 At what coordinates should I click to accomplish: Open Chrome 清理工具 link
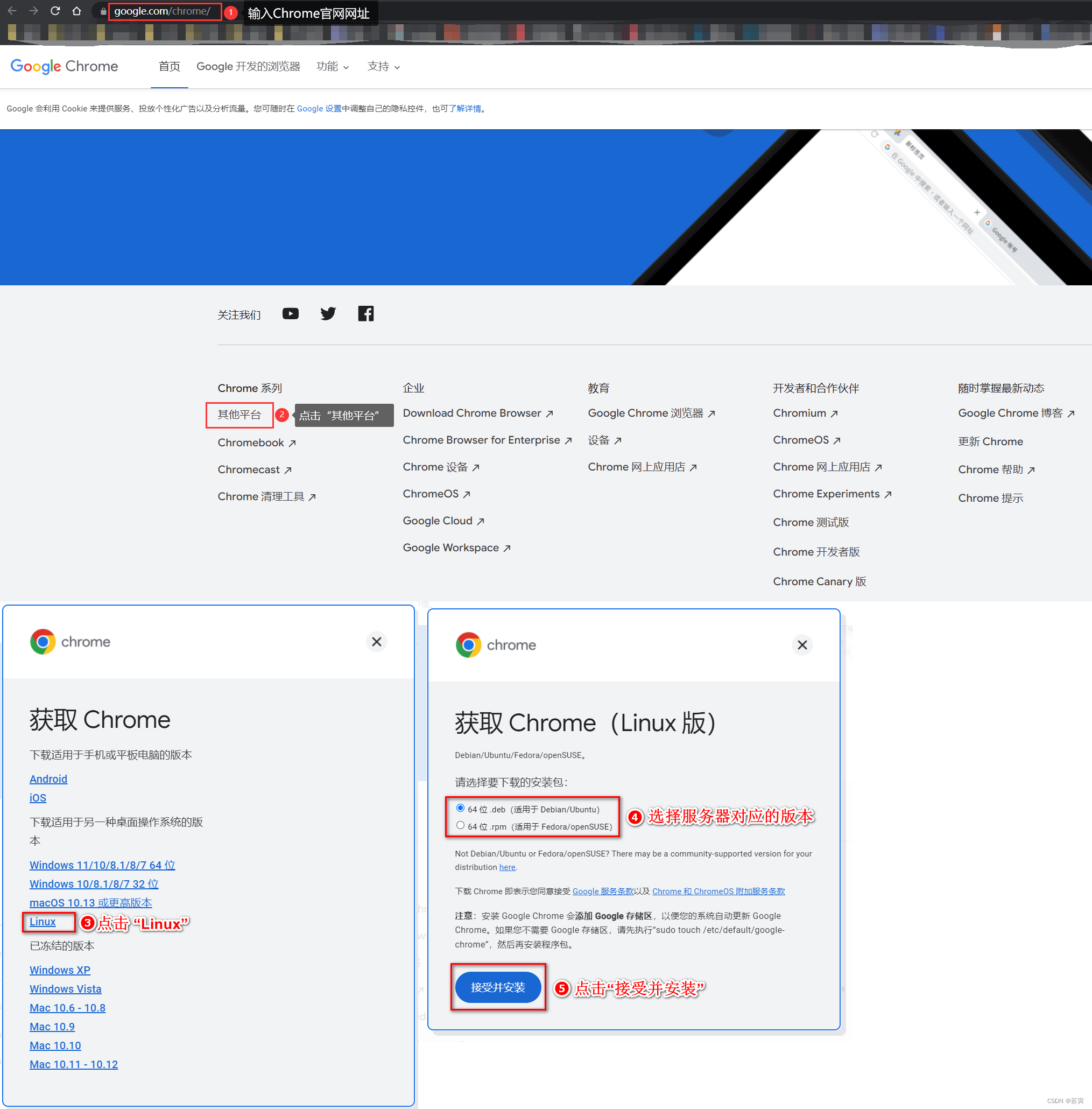267,496
